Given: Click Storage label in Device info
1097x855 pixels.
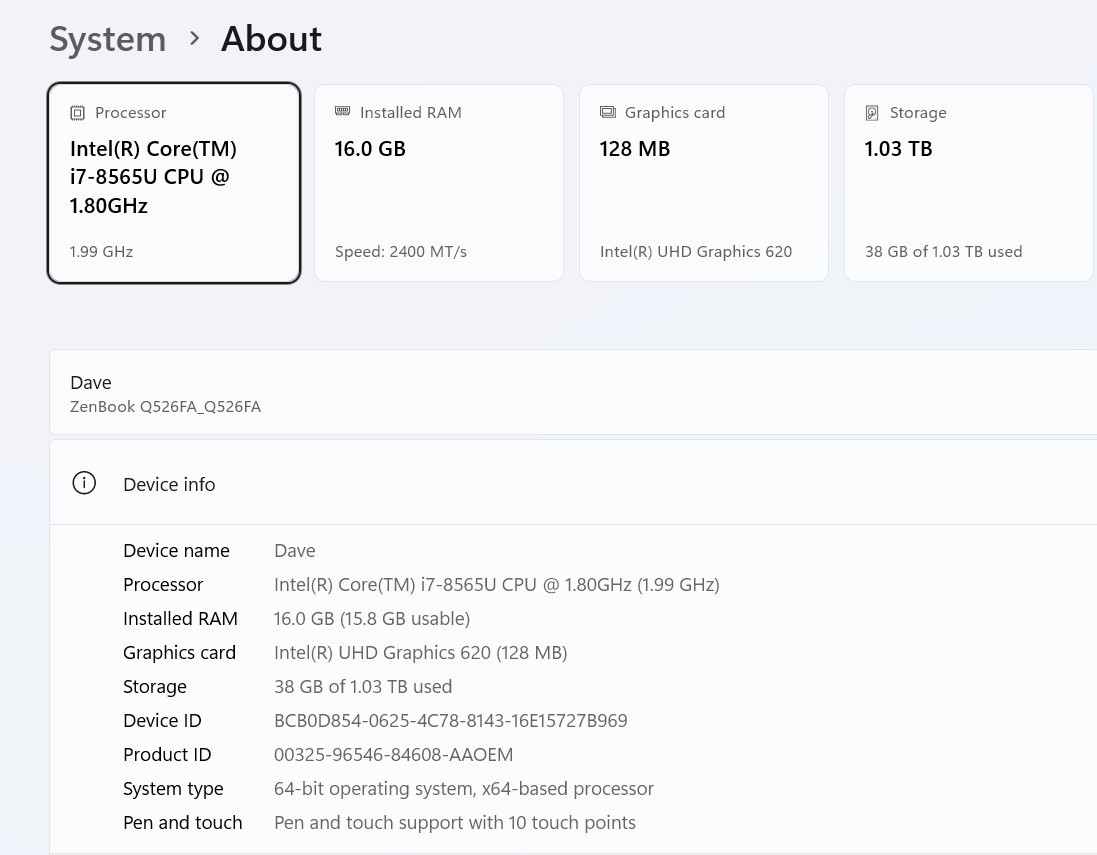Looking at the screenshot, I should 155,686.
